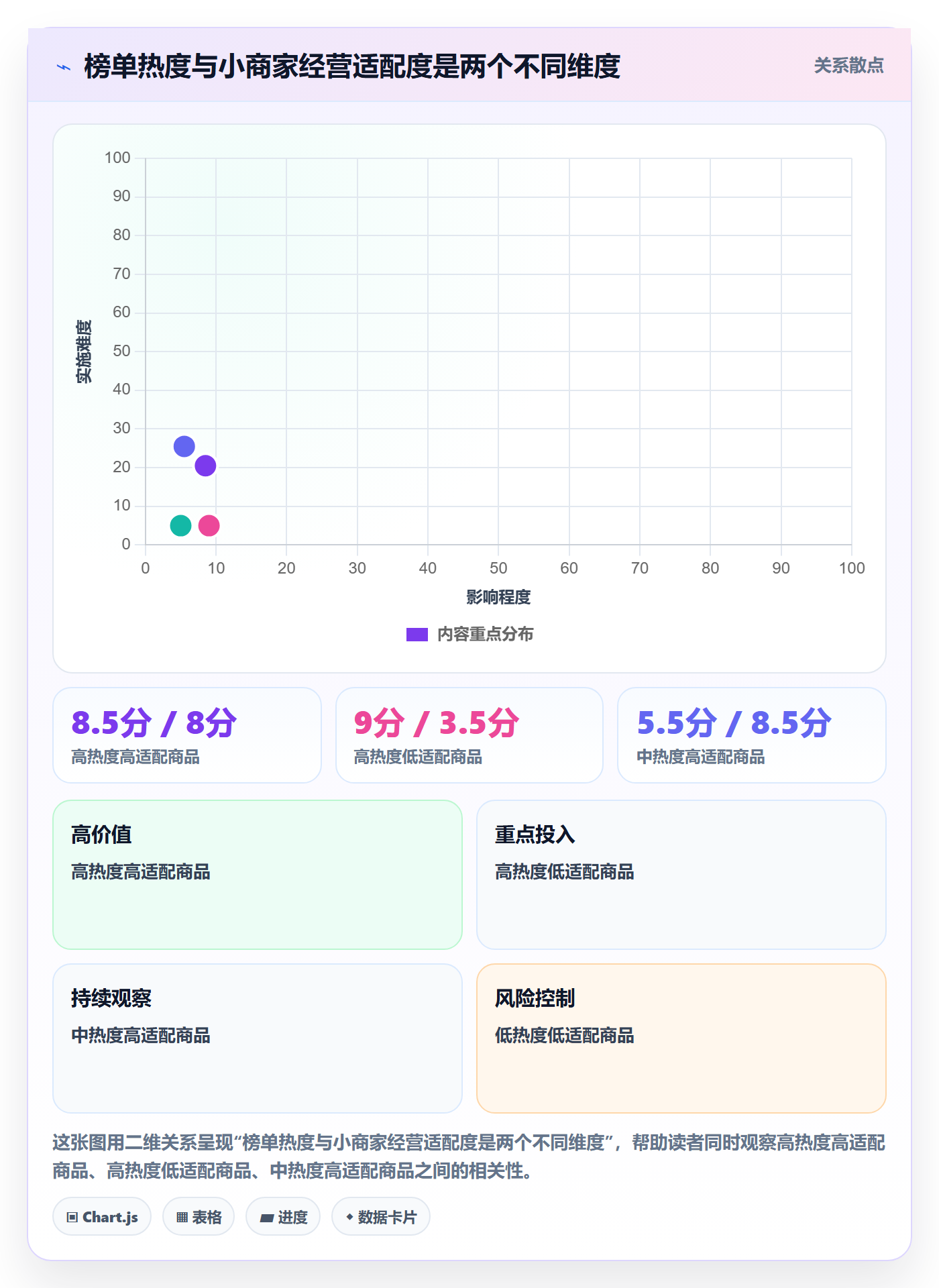Screen dimensions: 939x1288
Task: Click the Chart.js tag square icon
Action: tap(72, 1218)
